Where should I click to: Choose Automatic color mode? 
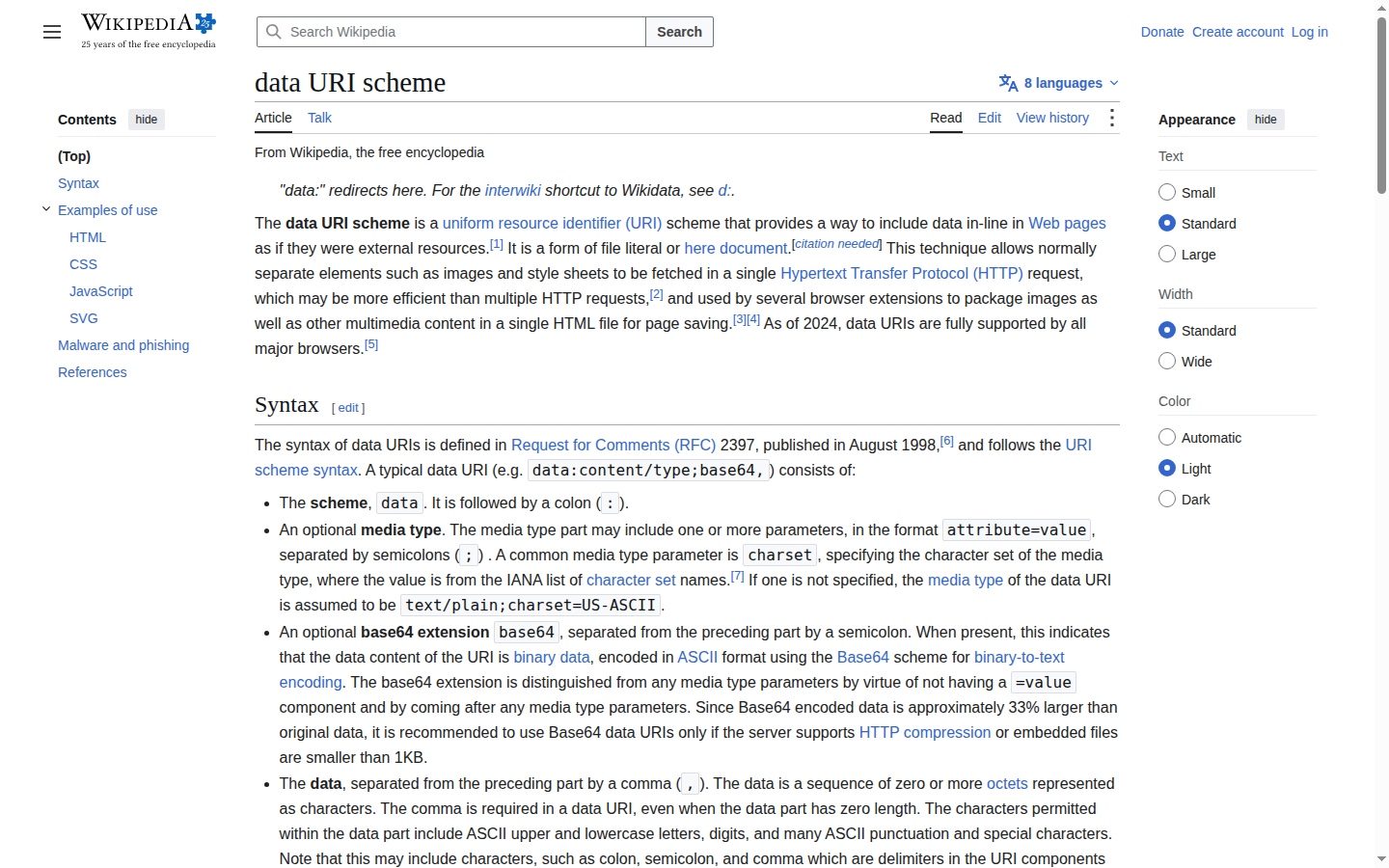tap(1167, 437)
